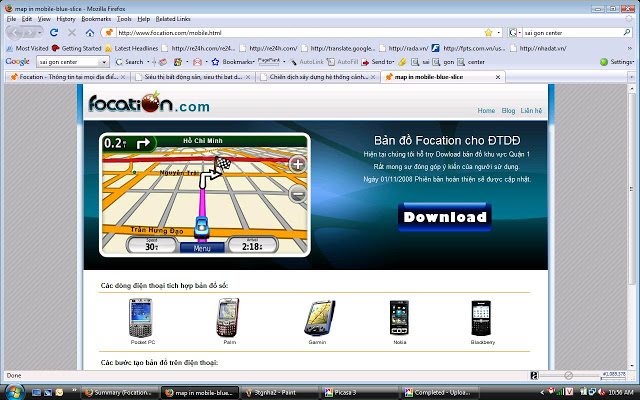Open Latest Headlines bookmark feed
640x400 pixels.
click(x=131, y=48)
